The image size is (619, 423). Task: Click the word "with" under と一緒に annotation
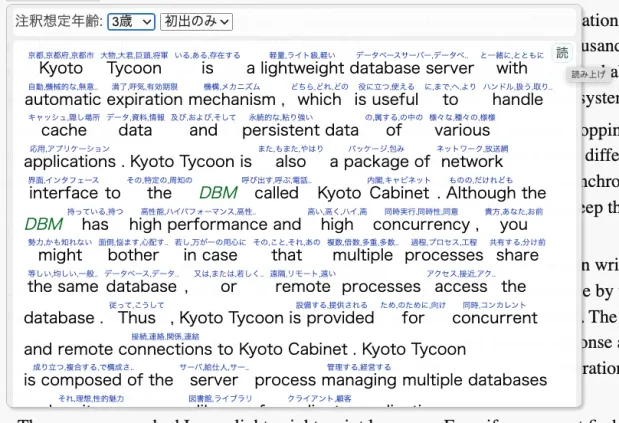512,68
